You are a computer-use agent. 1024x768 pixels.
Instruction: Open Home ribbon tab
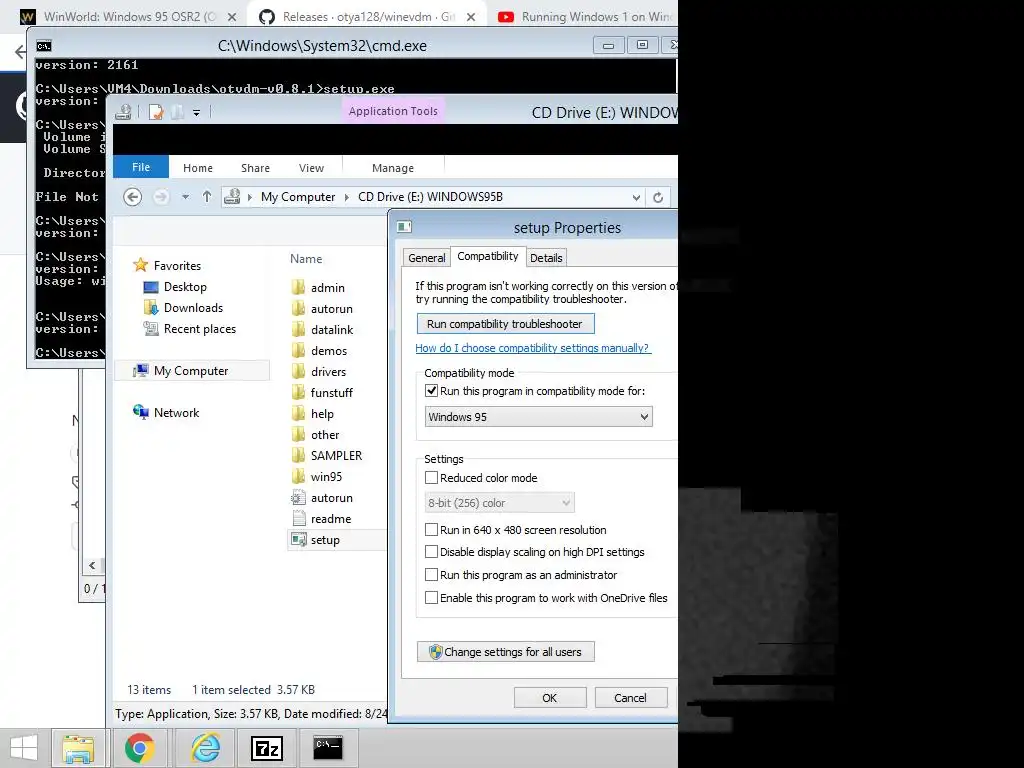(198, 168)
